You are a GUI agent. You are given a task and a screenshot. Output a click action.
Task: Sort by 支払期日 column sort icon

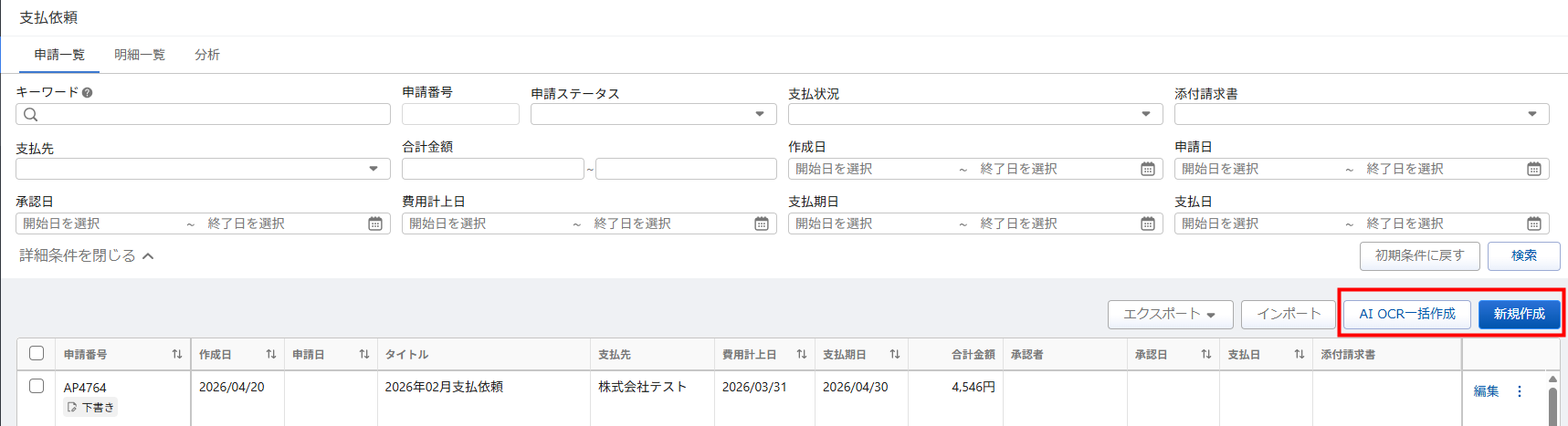click(x=895, y=354)
